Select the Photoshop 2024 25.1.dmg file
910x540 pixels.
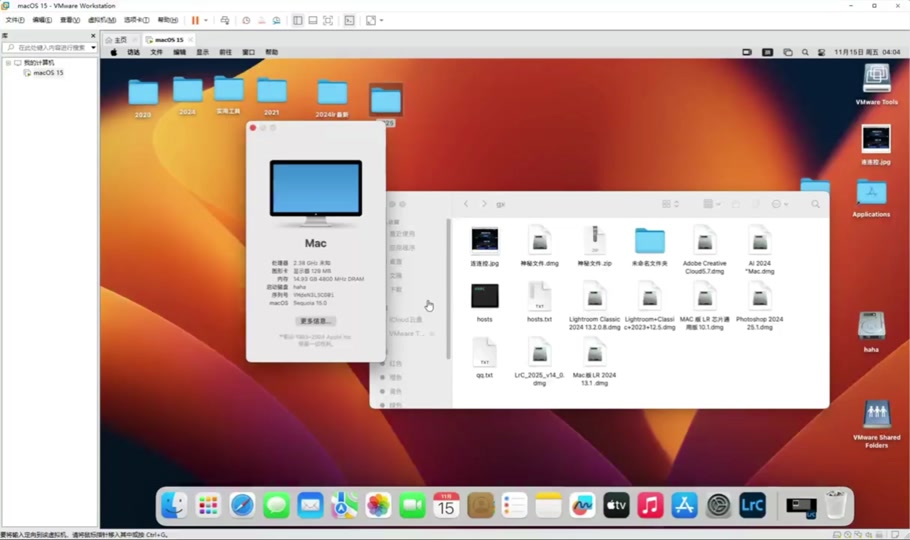click(760, 305)
